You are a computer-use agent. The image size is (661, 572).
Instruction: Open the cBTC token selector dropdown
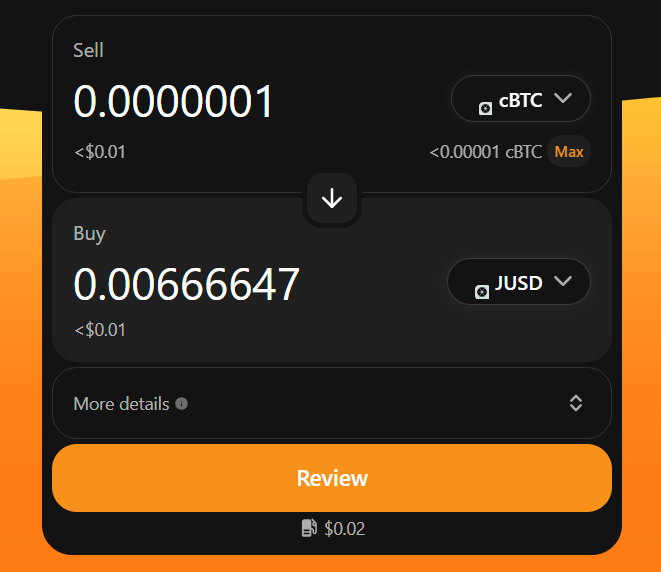pyautogui.click(x=520, y=99)
